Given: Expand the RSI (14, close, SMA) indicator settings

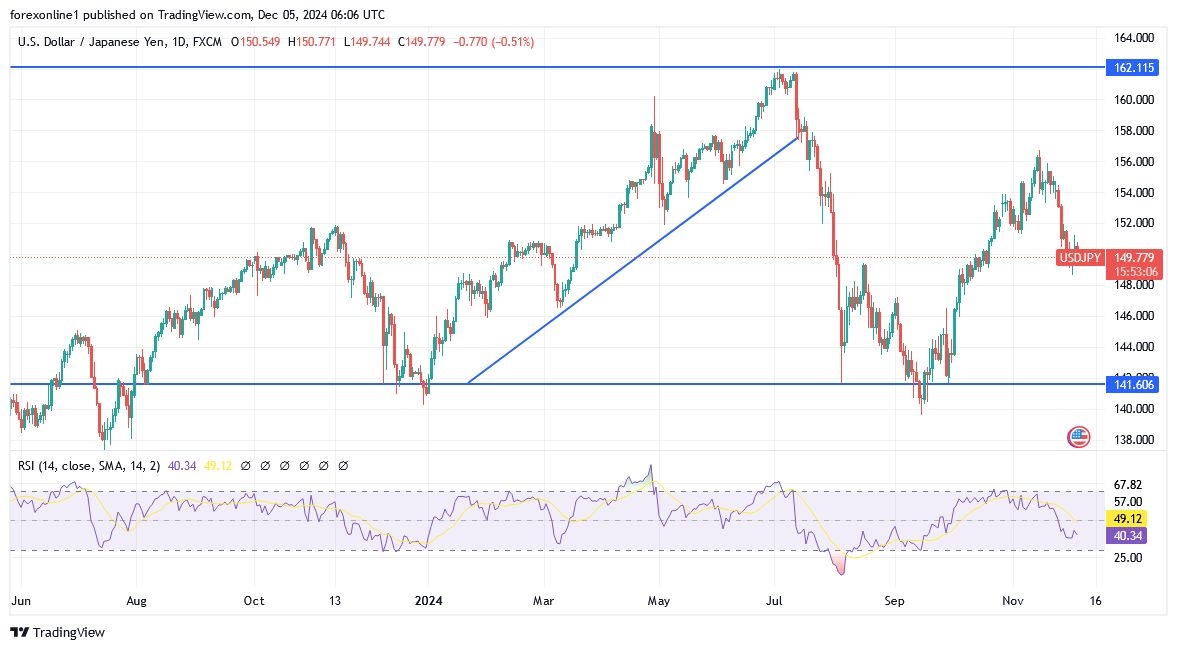Looking at the screenshot, I should [x=90, y=465].
